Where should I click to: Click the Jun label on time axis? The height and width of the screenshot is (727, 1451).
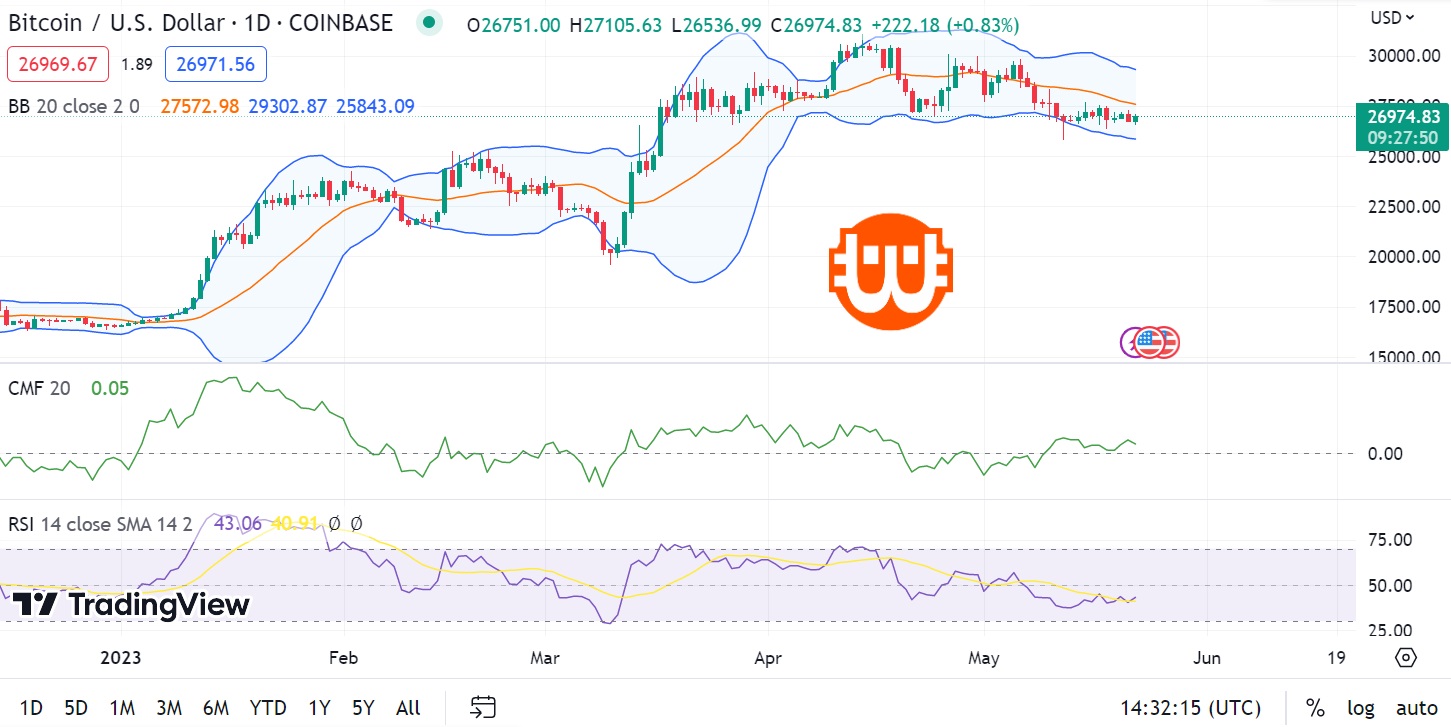tap(1207, 658)
